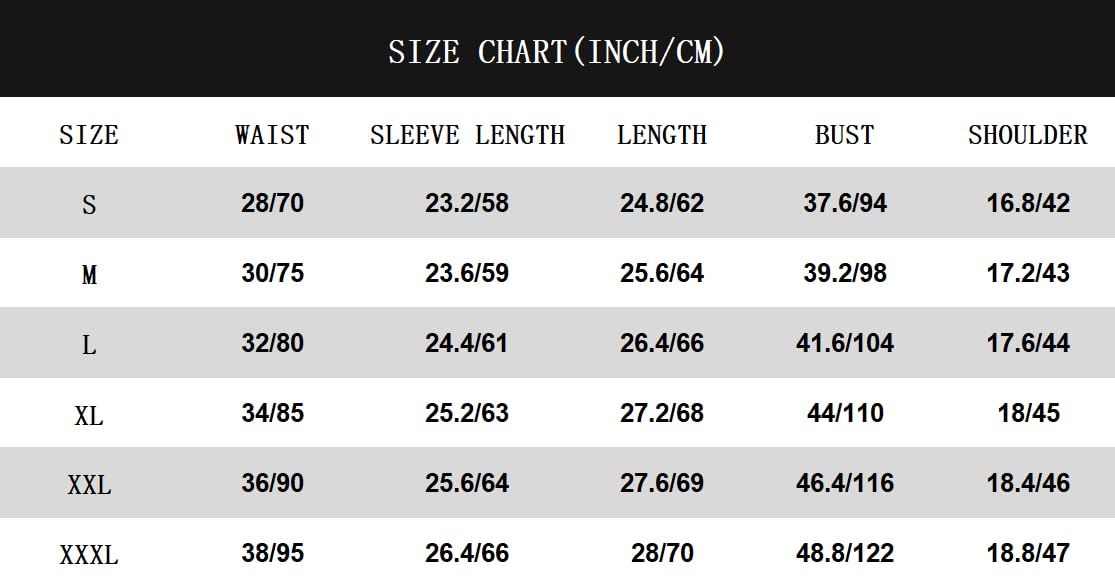This screenshot has height=586, width=1115.
Task: Select the SIZE column header
Action: click(x=89, y=134)
